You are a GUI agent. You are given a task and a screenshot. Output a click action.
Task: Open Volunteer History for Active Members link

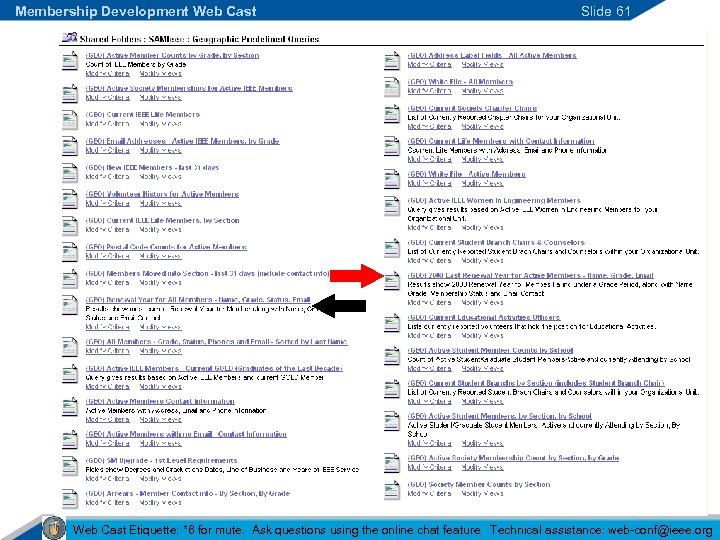point(162,194)
